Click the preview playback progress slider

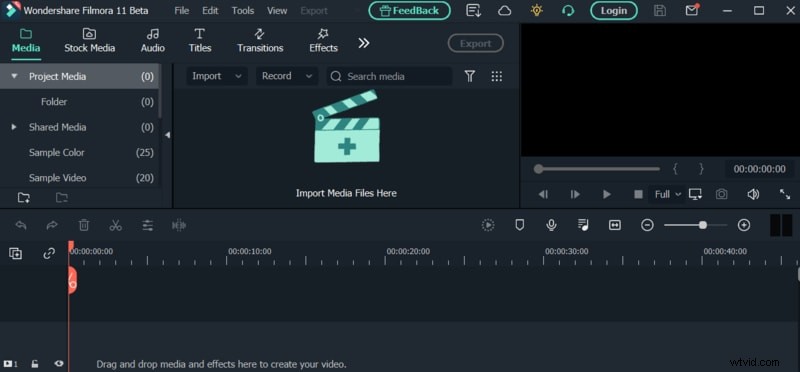tap(596, 169)
